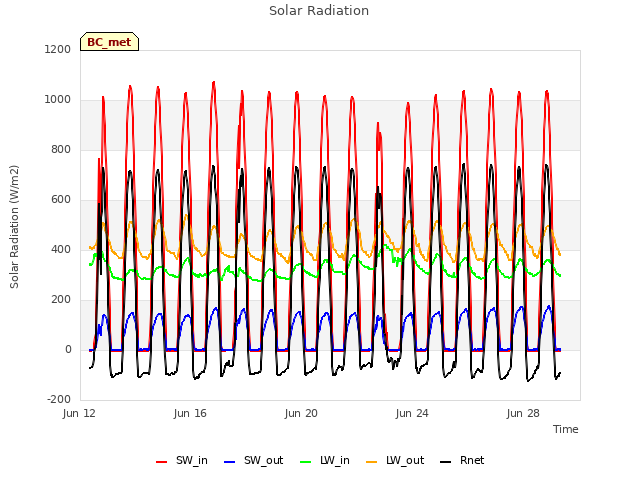Click the Jun 12 x-axis tick label
This screenshot has width=640, height=480.
click(79, 413)
